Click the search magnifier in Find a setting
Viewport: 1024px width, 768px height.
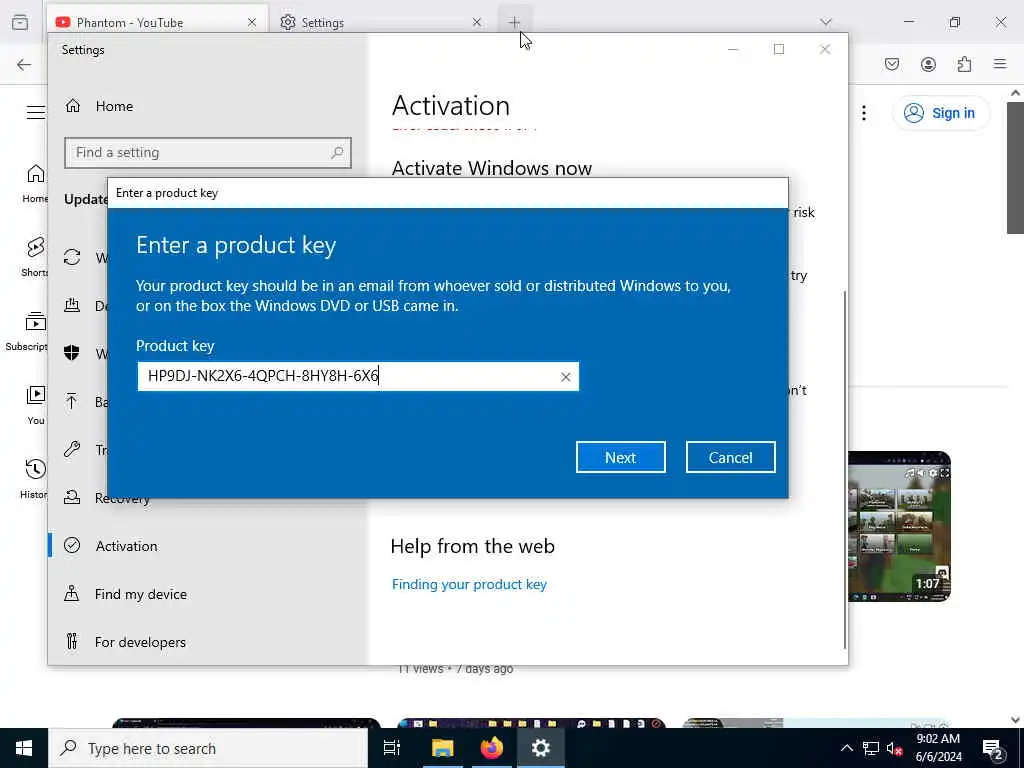click(337, 153)
